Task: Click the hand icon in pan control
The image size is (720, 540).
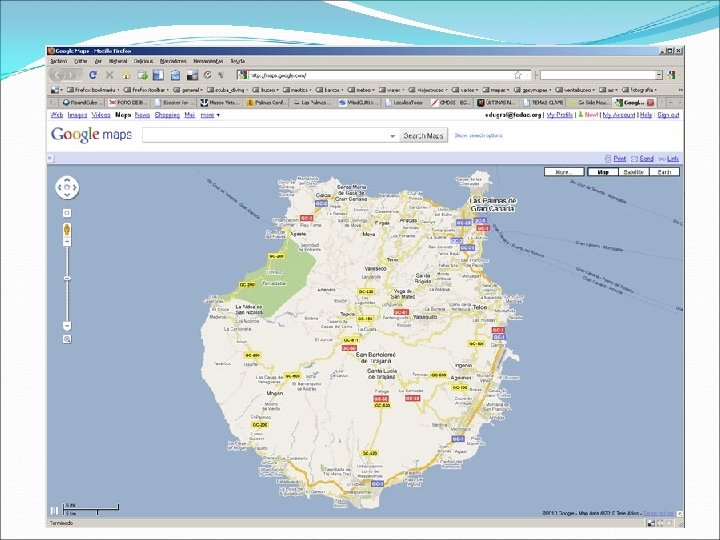Action: [x=68, y=187]
